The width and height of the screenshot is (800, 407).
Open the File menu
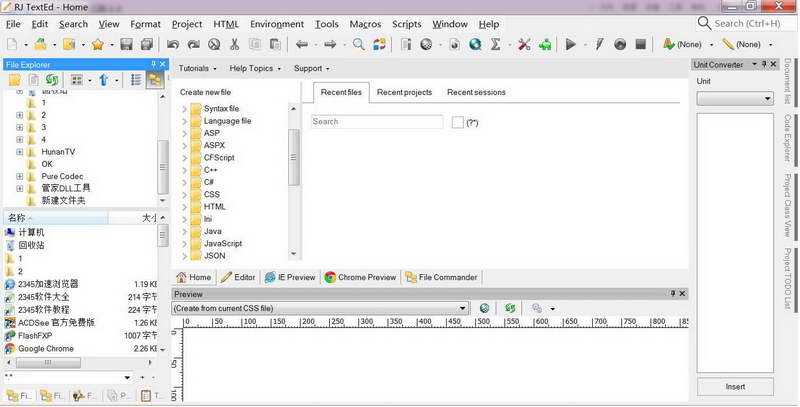[x=13, y=24]
